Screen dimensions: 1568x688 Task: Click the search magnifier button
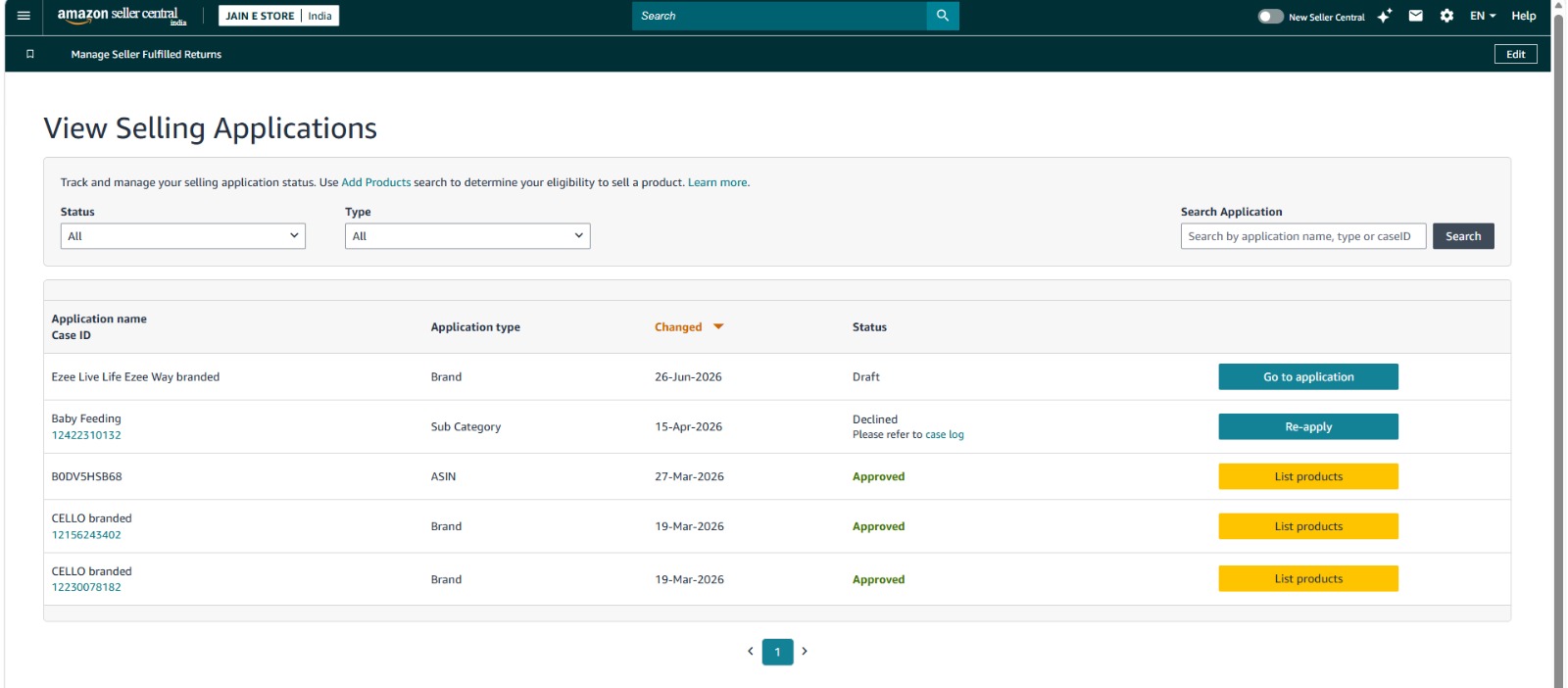(942, 16)
